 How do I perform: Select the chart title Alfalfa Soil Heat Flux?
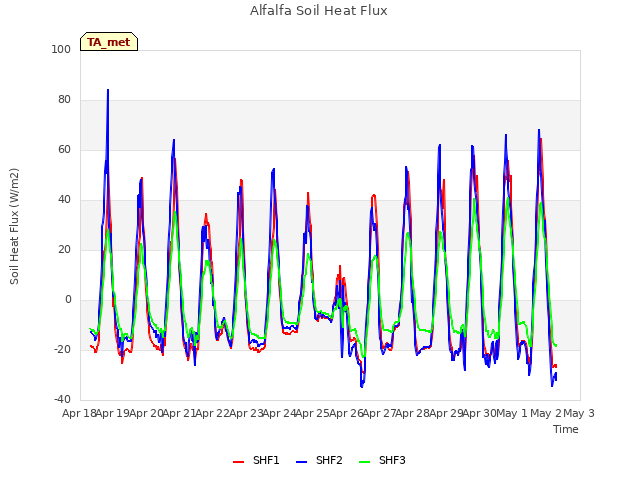[x=318, y=11]
